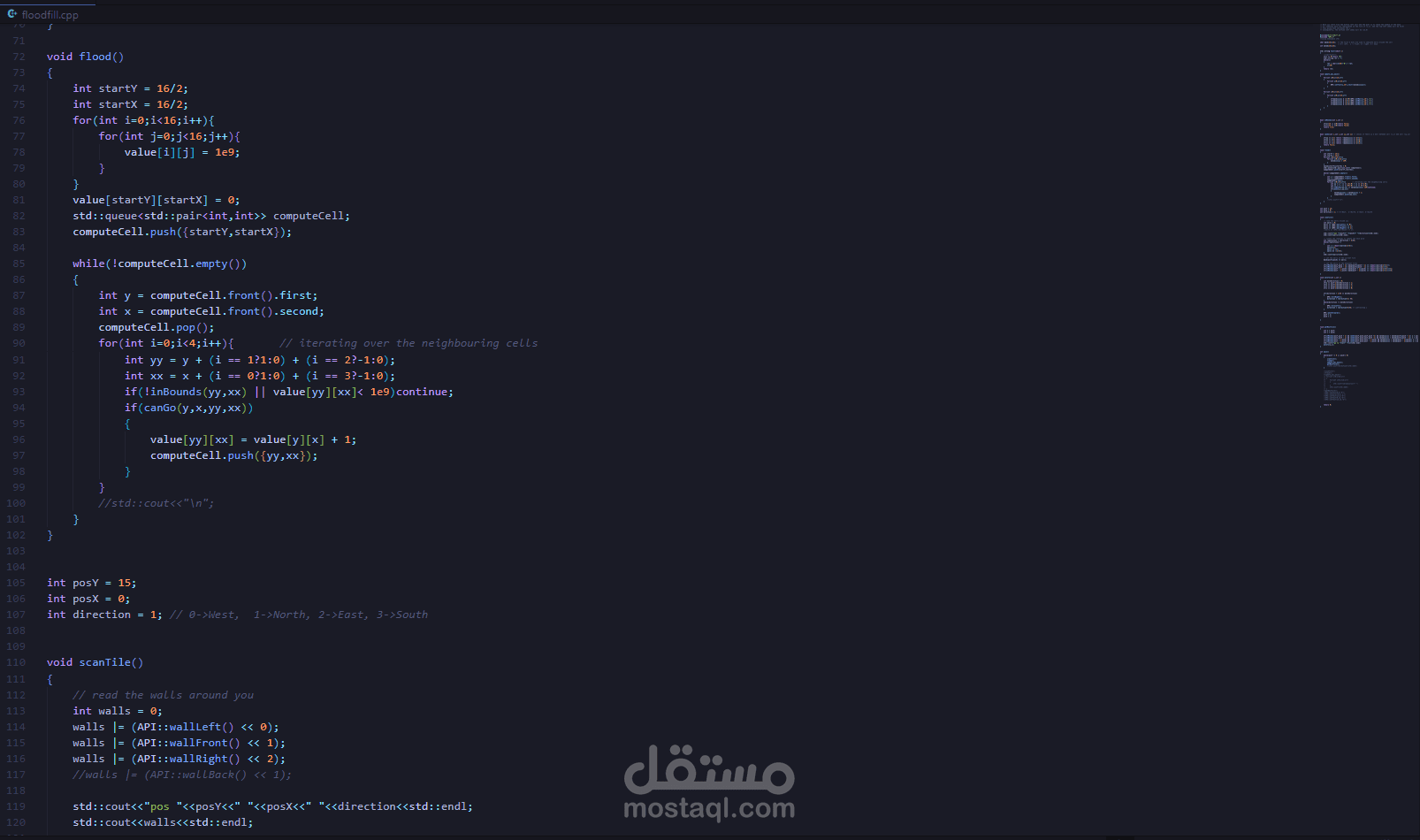Screen dimensions: 1420x840
Task: Click commented-out 'API::wallBack()' line
Action: click(x=181, y=775)
